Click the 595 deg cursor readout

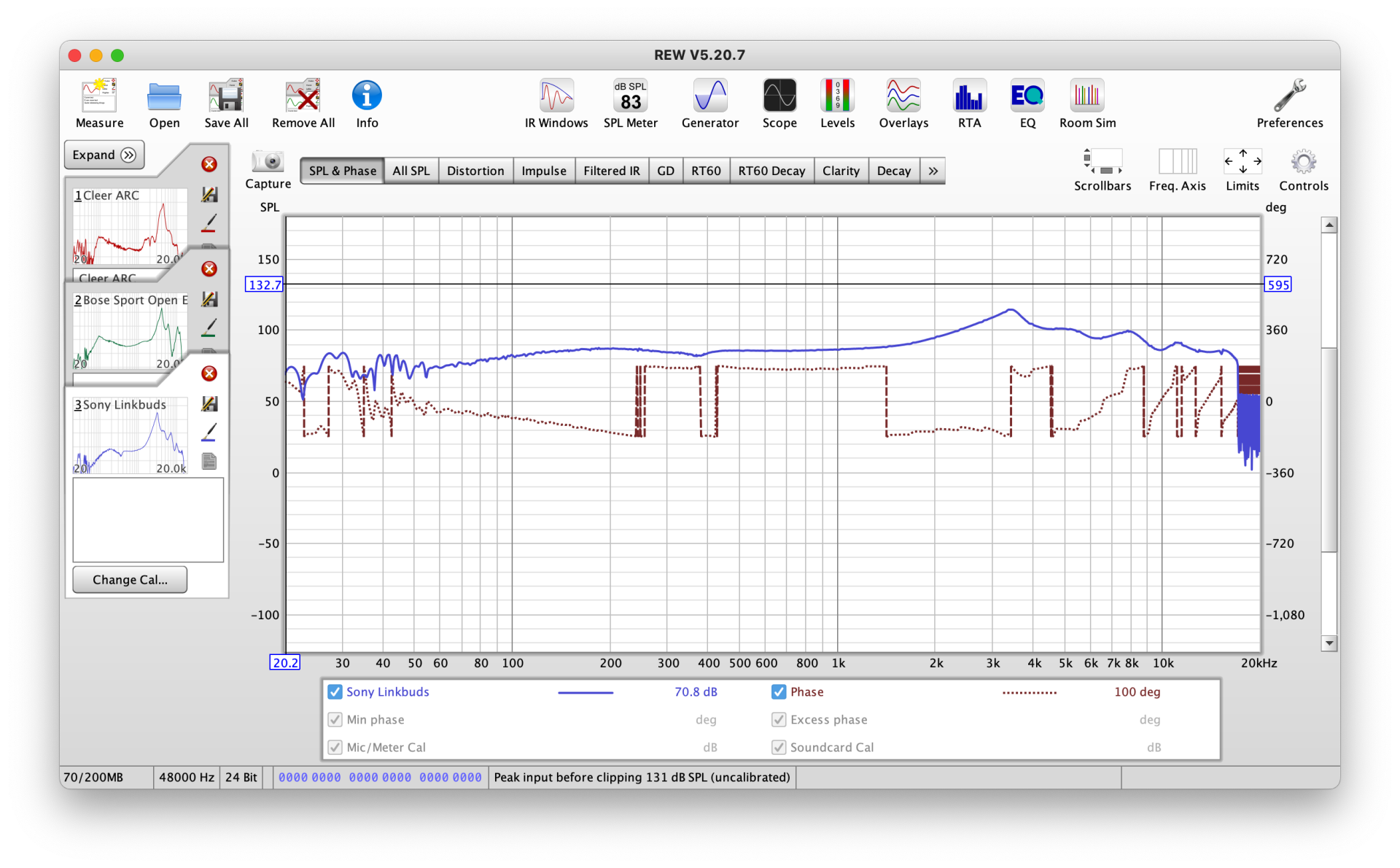point(1277,284)
